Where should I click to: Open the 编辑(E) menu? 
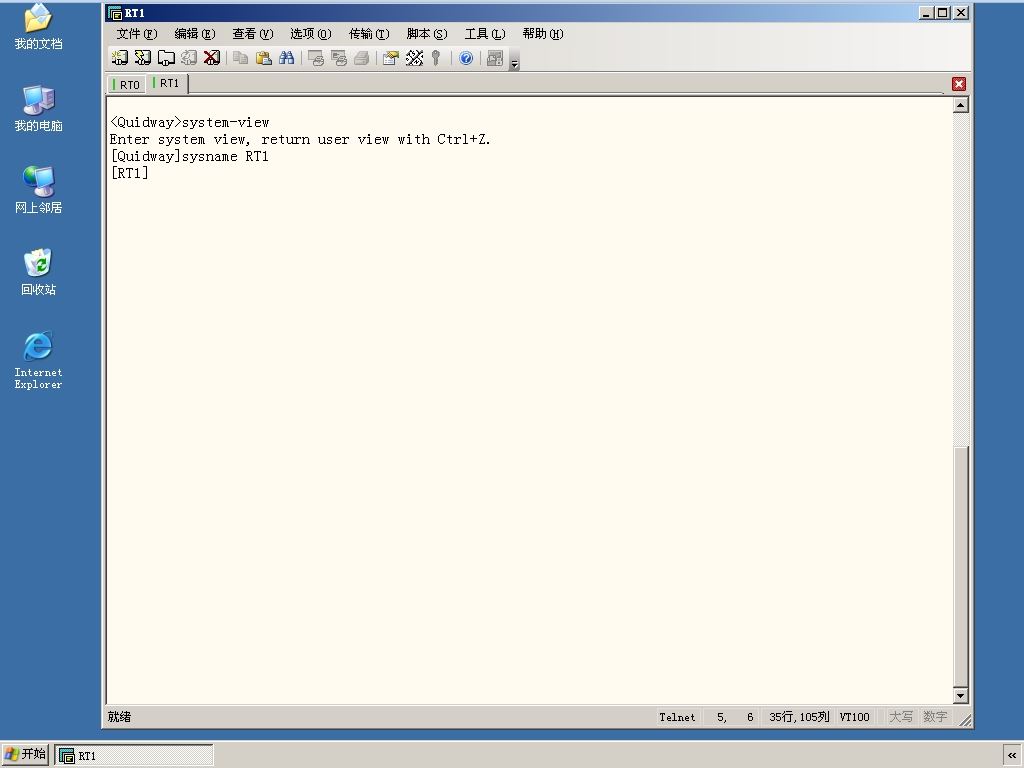coord(195,33)
